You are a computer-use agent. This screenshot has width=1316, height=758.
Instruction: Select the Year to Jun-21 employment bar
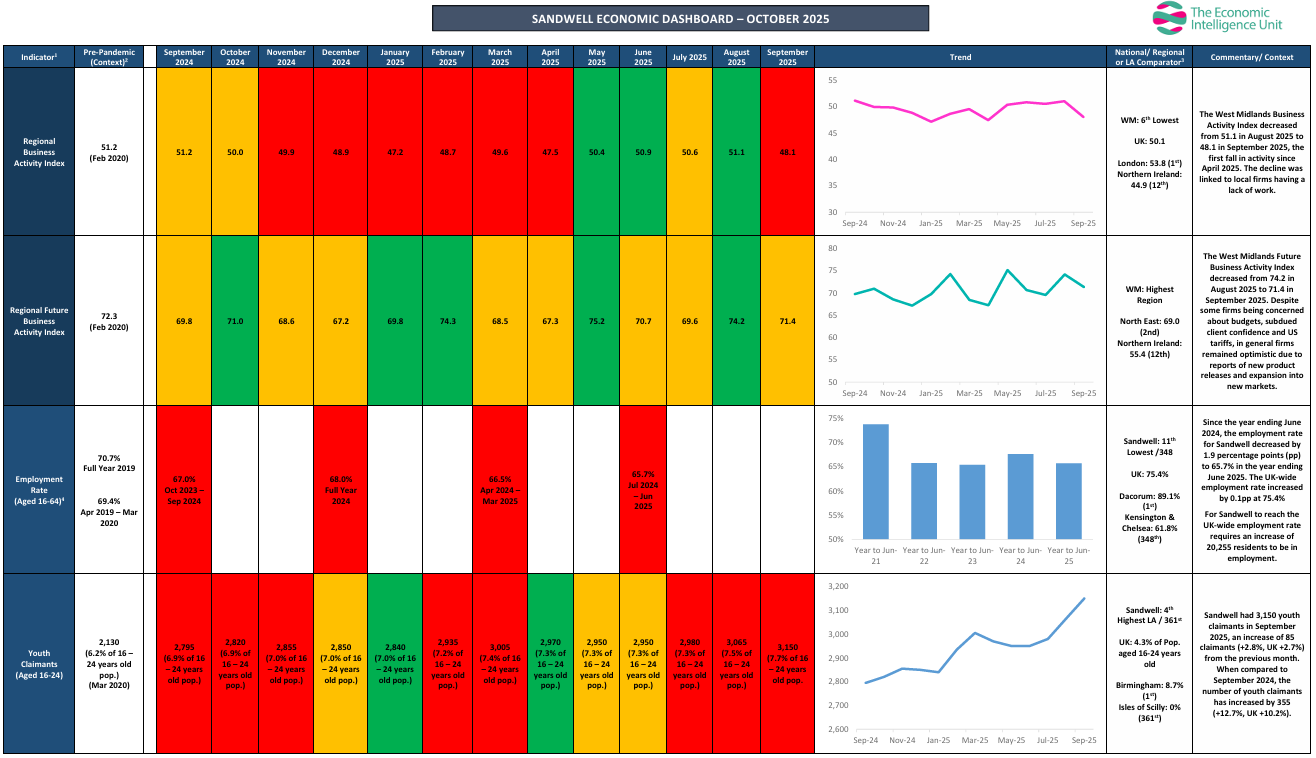tap(875, 482)
